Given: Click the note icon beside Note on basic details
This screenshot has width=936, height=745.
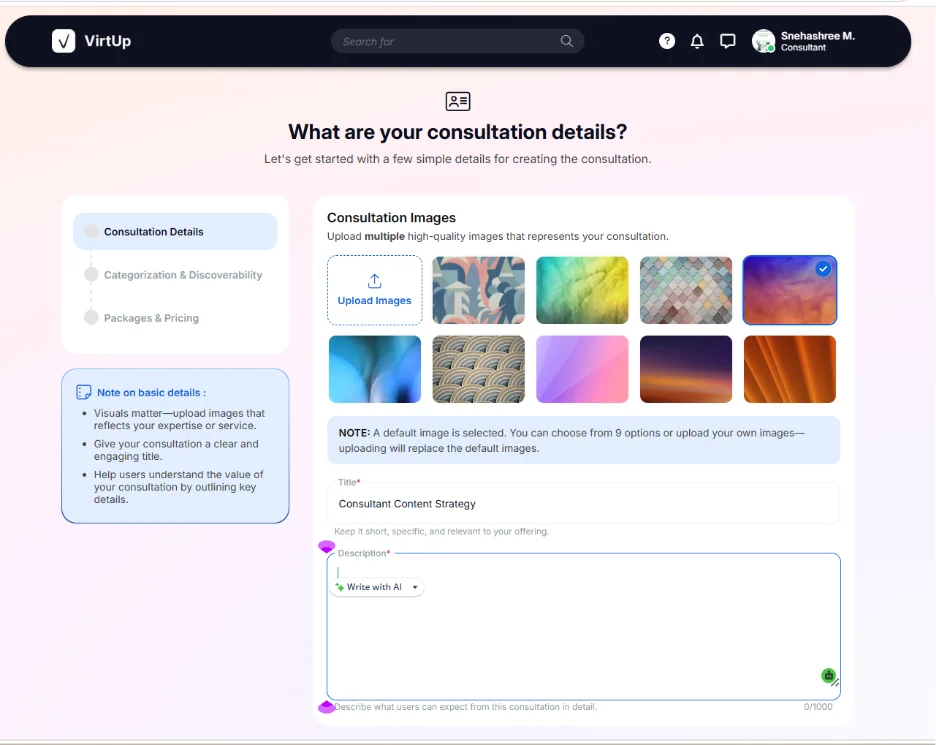Looking at the screenshot, I should tap(84, 392).
